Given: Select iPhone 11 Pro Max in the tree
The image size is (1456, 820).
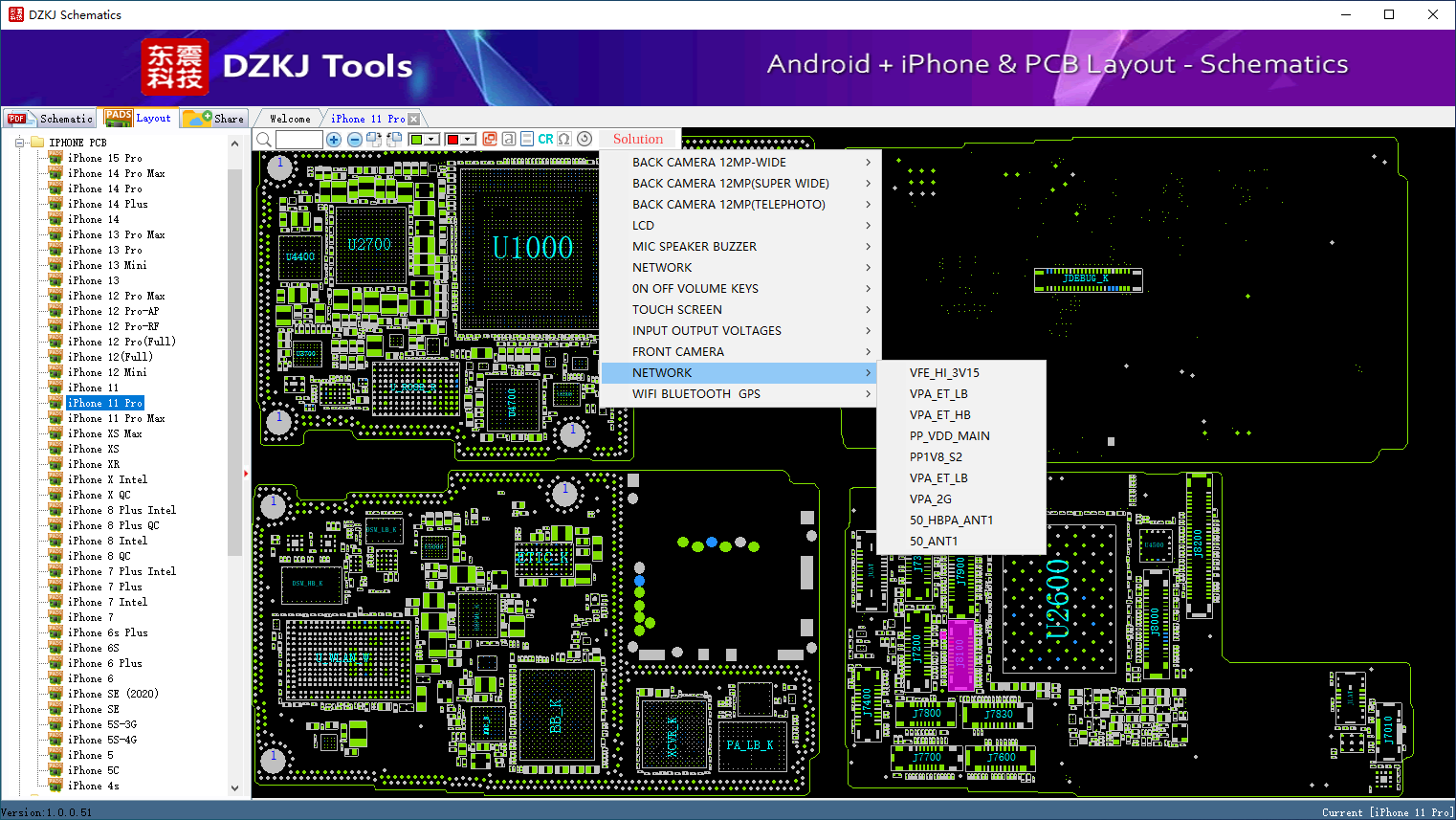Looking at the screenshot, I should pos(117,418).
